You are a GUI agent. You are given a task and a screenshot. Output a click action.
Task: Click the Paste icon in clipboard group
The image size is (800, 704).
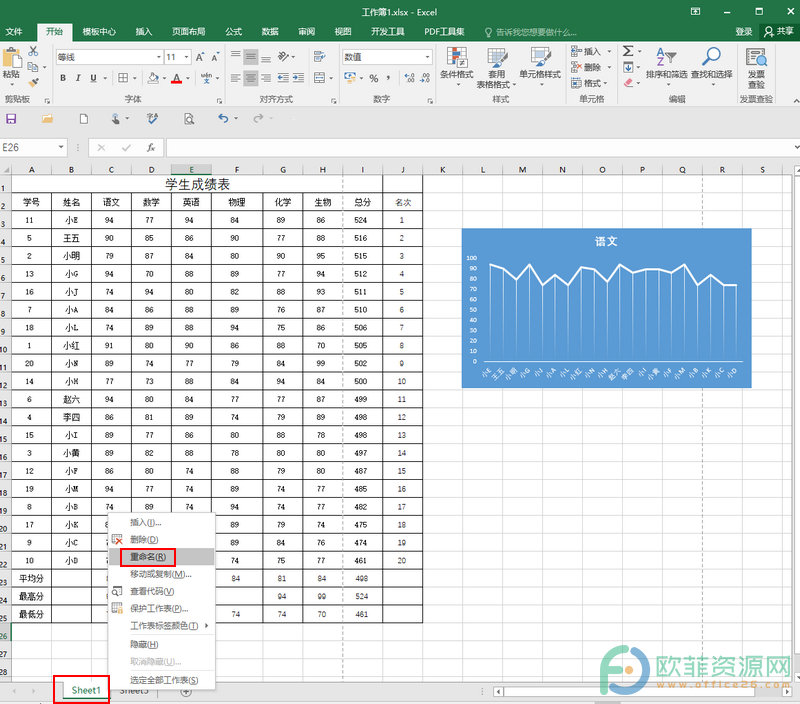pos(11,58)
